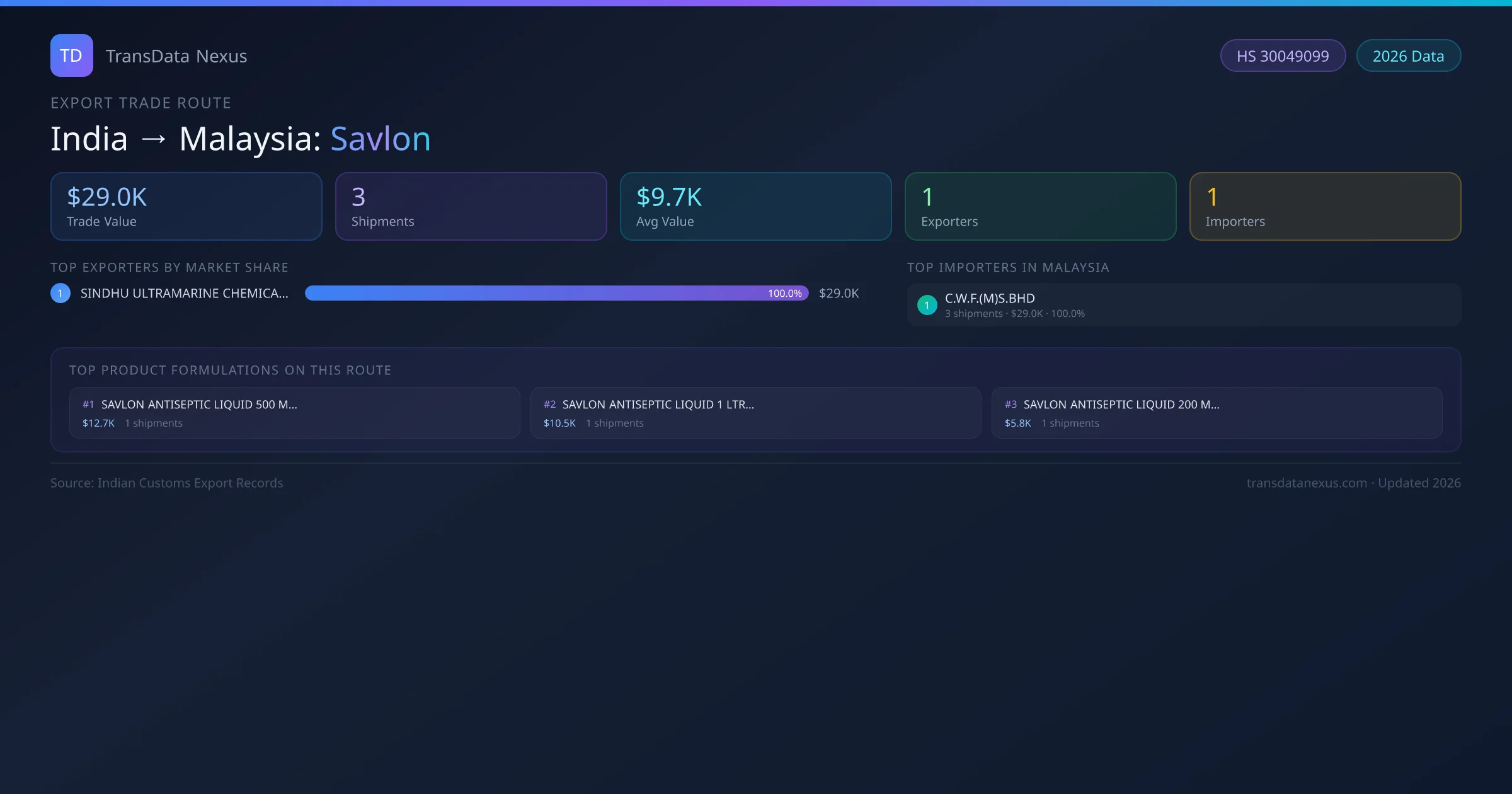Screen dimensions: 1512x794
Task: Click the HS 30049099 badge
Action: pos(1283,56)
